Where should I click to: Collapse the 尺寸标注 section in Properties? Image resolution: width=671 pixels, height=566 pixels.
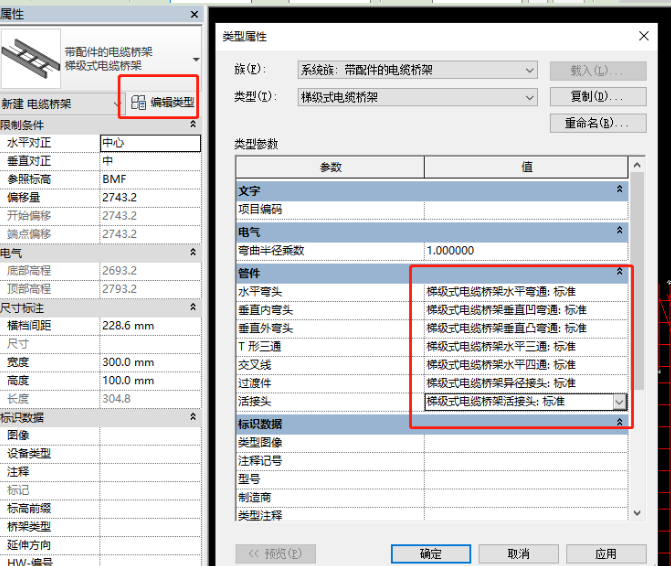pyautogui.click(x=193, y=307)
